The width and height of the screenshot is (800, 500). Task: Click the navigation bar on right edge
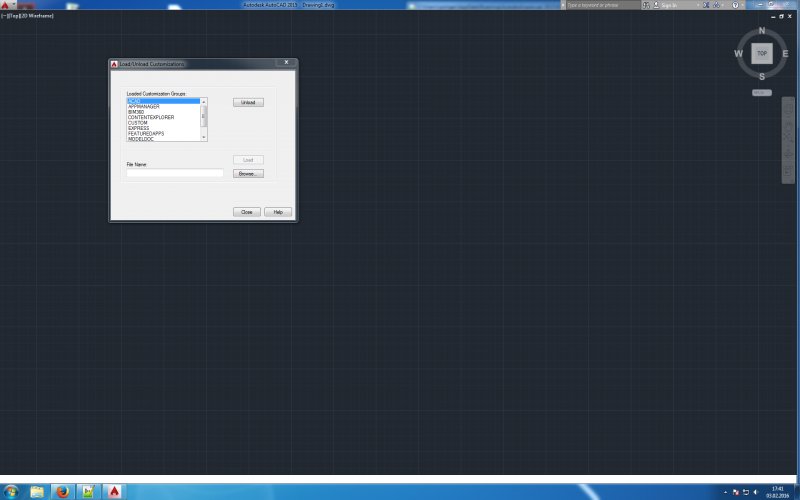click(788, 140)
